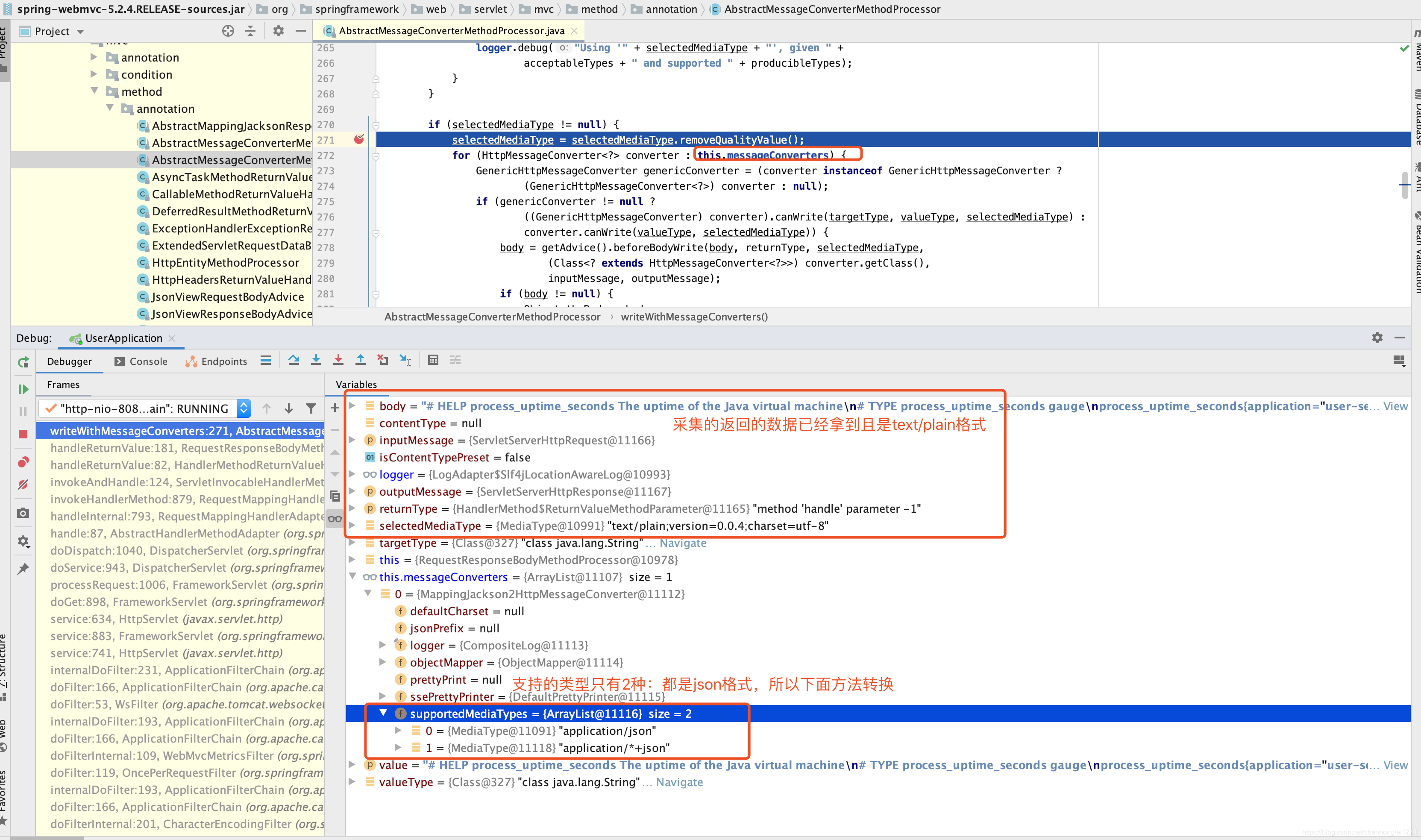Click the editor vertical scrollbar thumb
The image size is (1421, 840).
(1405, 186)
